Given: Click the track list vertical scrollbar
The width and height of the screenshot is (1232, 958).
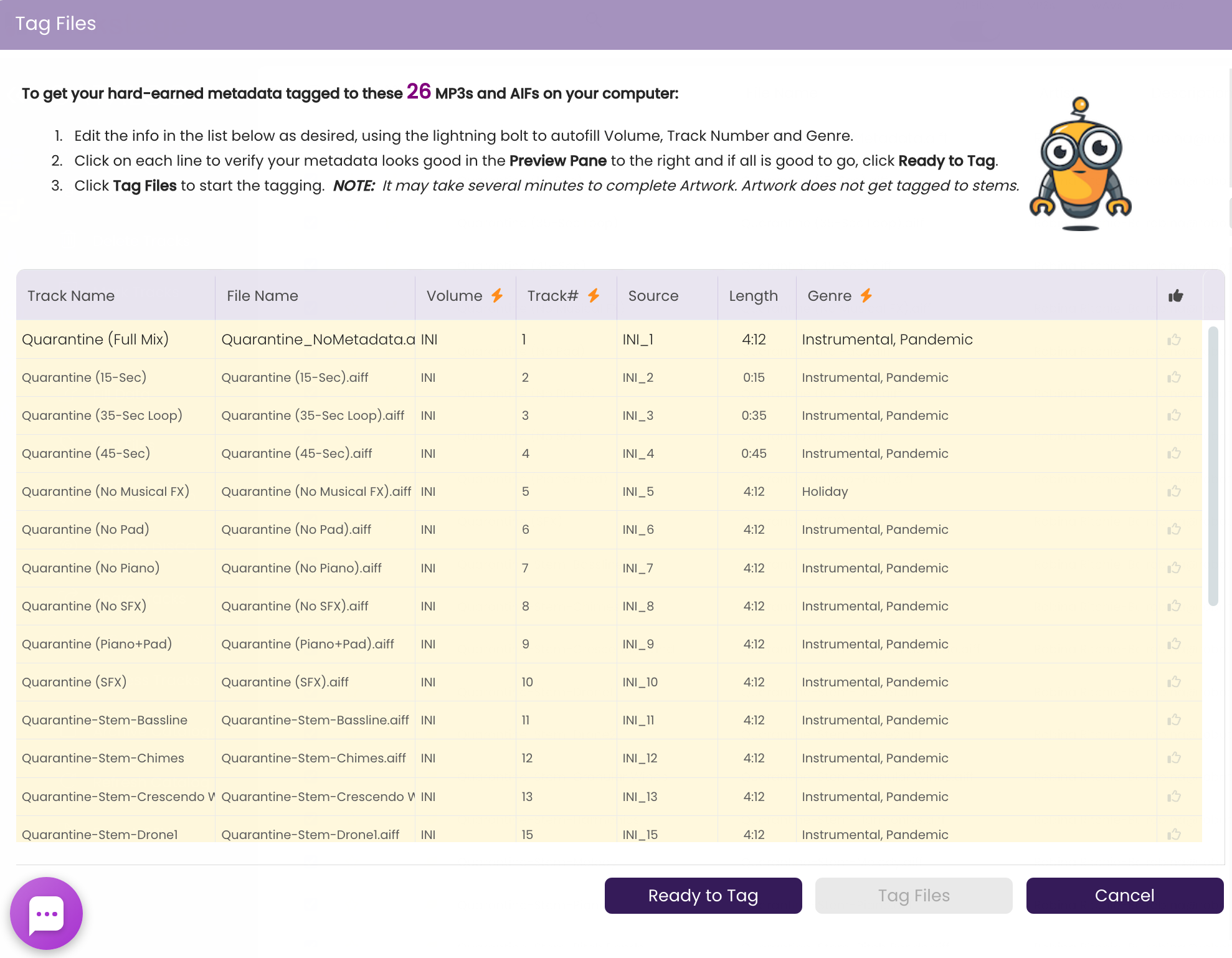Looking at the screenshot, I should [x=1213, y=466].
